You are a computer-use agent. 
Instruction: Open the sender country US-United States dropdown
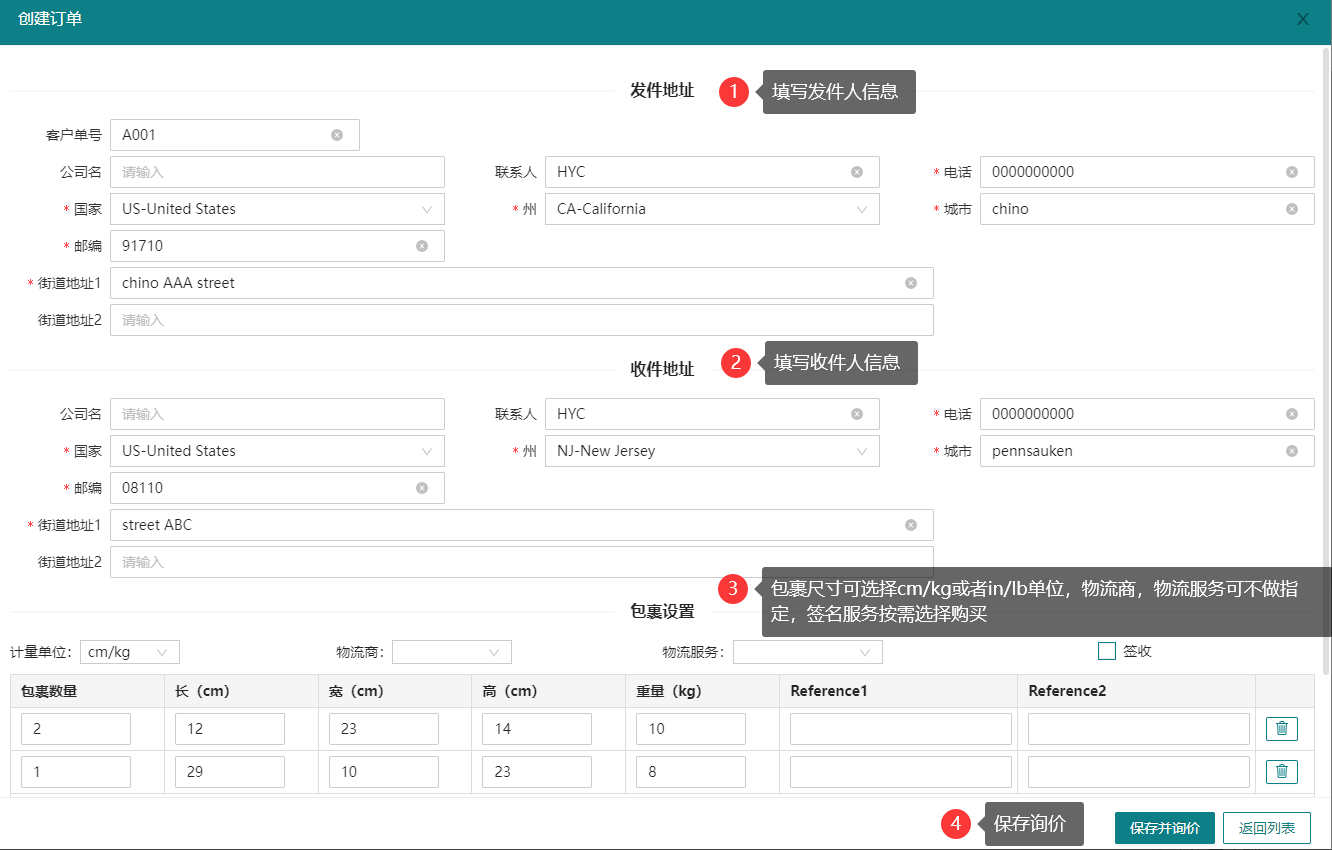coord(277,209)
